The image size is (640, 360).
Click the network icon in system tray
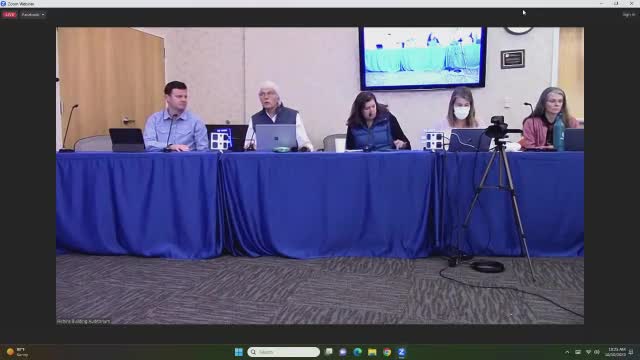[588, 352]
